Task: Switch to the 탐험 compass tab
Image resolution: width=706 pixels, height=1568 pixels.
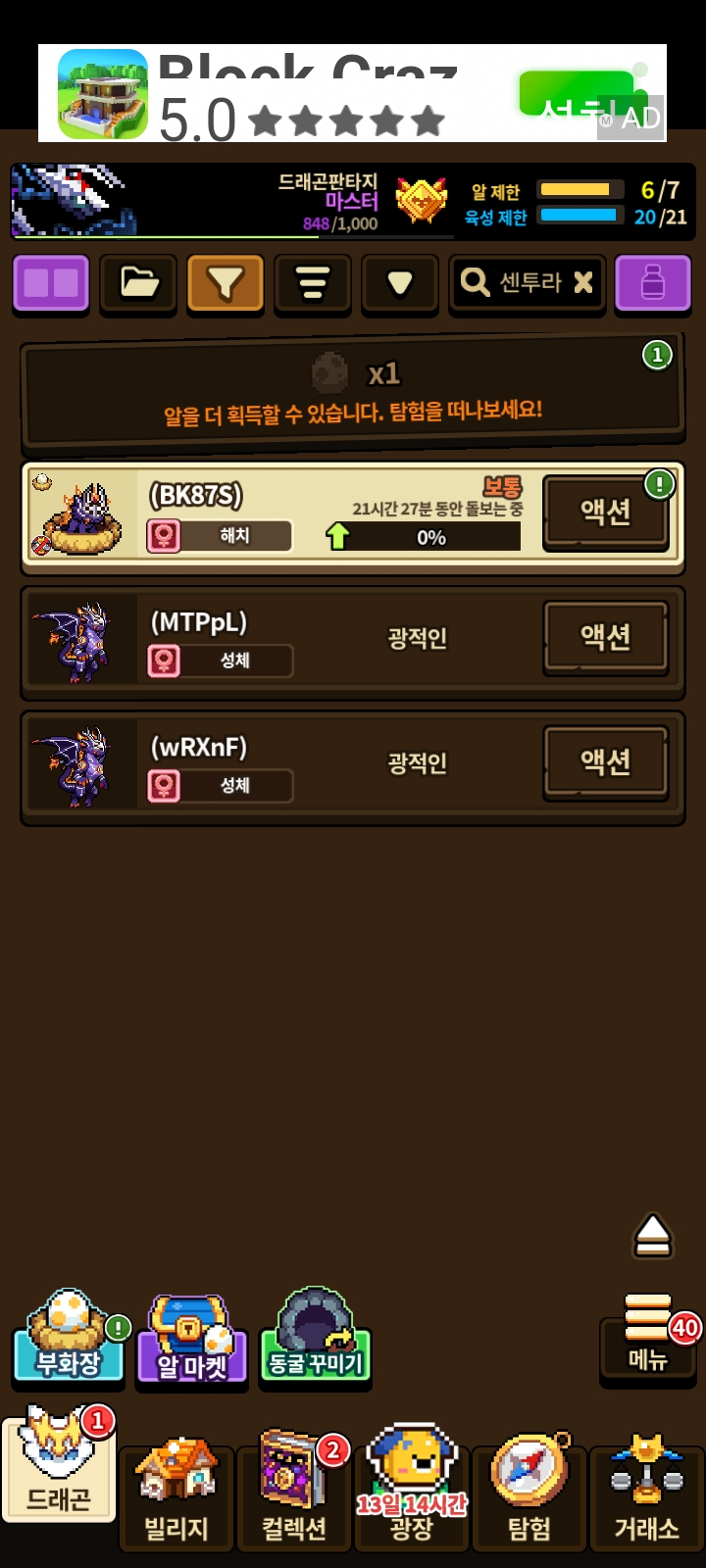Action: point(529,1494)
